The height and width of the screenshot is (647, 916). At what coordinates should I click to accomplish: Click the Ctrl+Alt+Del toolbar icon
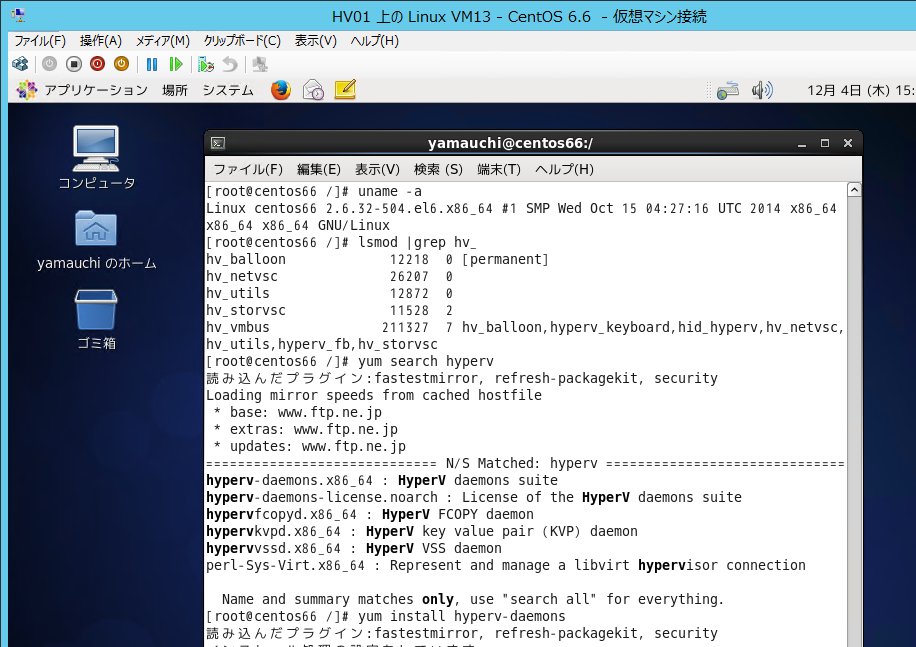point(20,64)
